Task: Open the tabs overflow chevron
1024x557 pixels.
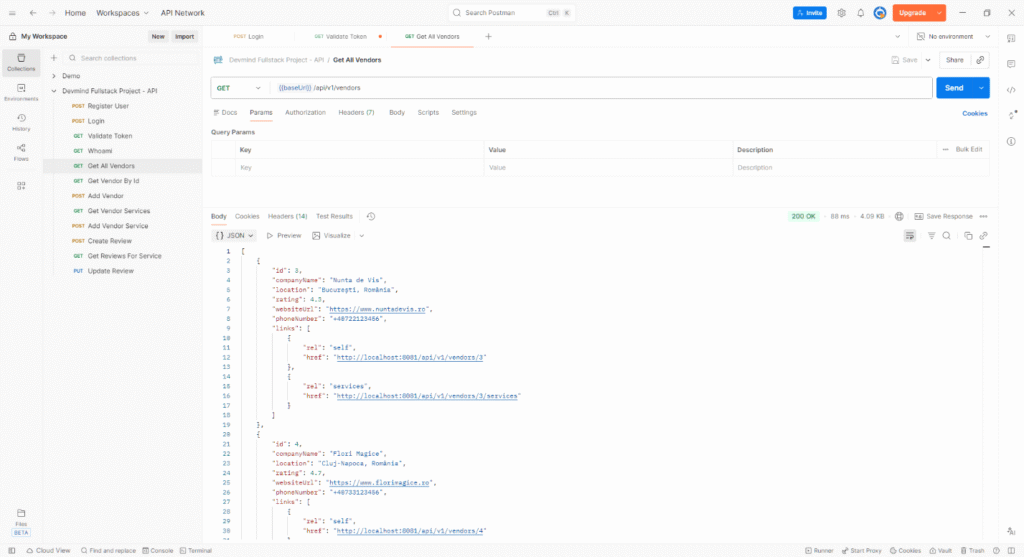Action: [x=897, y=37]
